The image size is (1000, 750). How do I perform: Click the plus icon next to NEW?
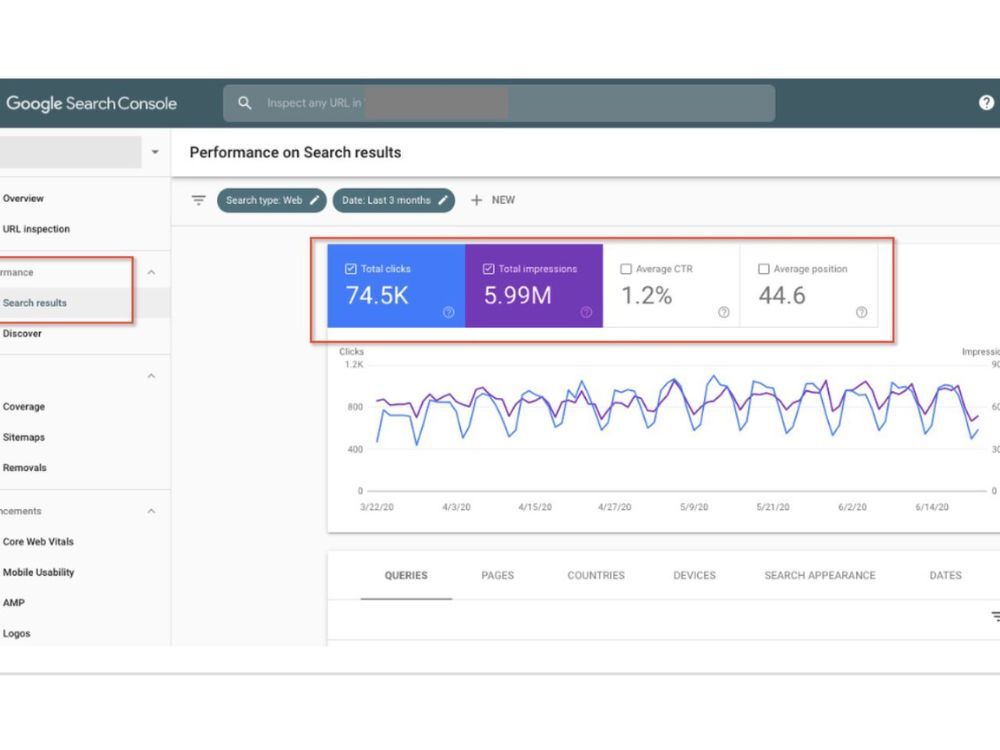pos(476,200)
